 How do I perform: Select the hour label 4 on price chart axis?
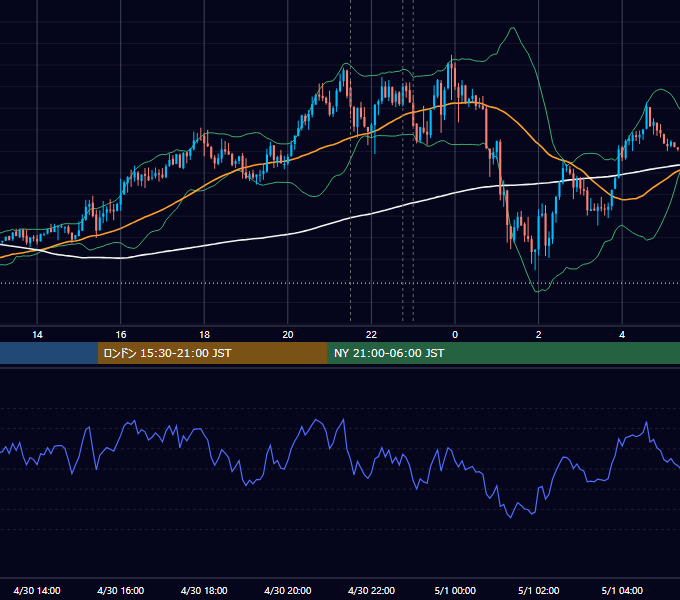point(622,335)
